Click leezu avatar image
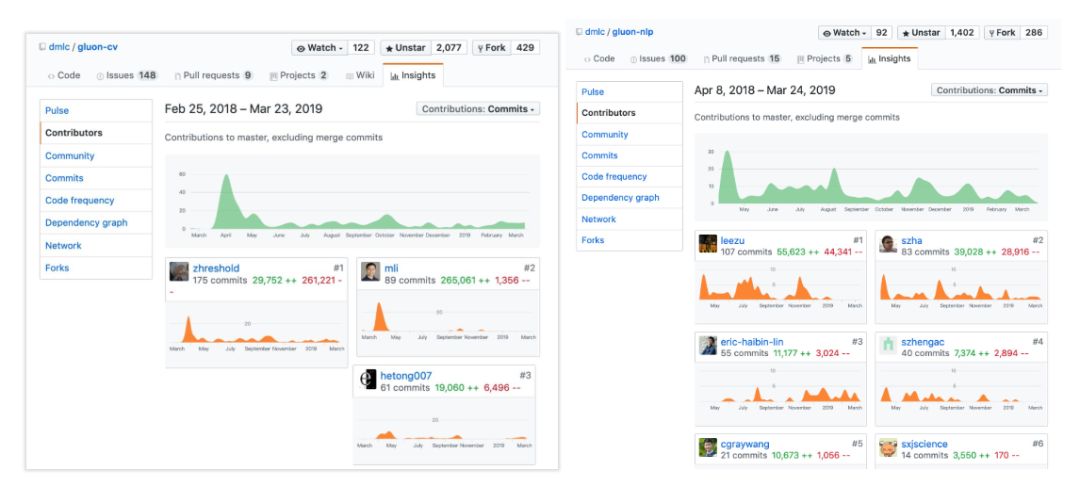This screenshot has width=1080, height=503. click(x=708, y=244)
